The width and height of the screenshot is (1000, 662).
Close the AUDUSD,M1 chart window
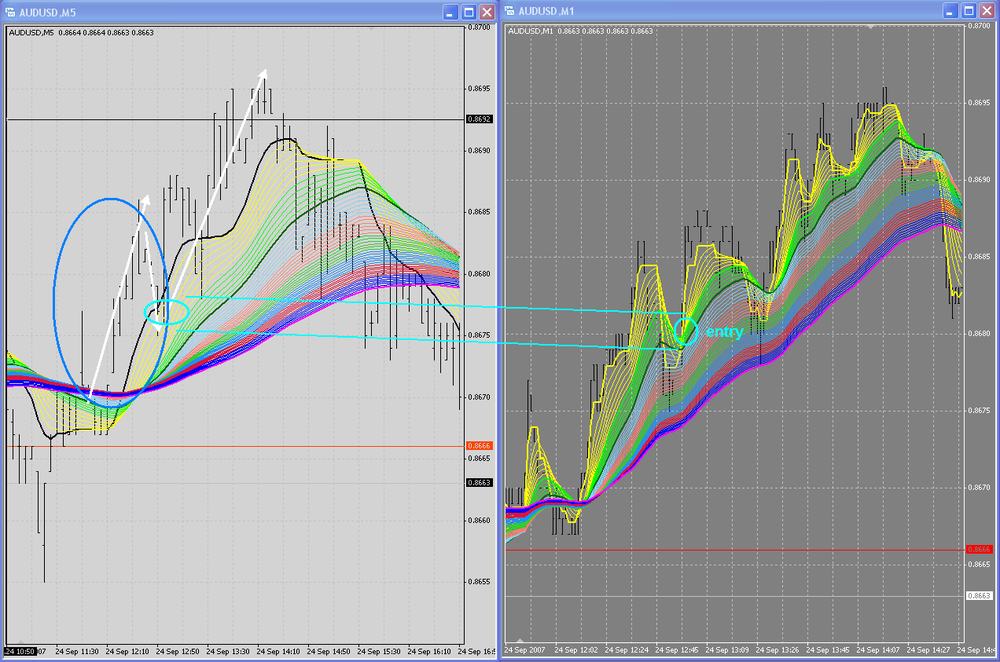tap(987, 11)
